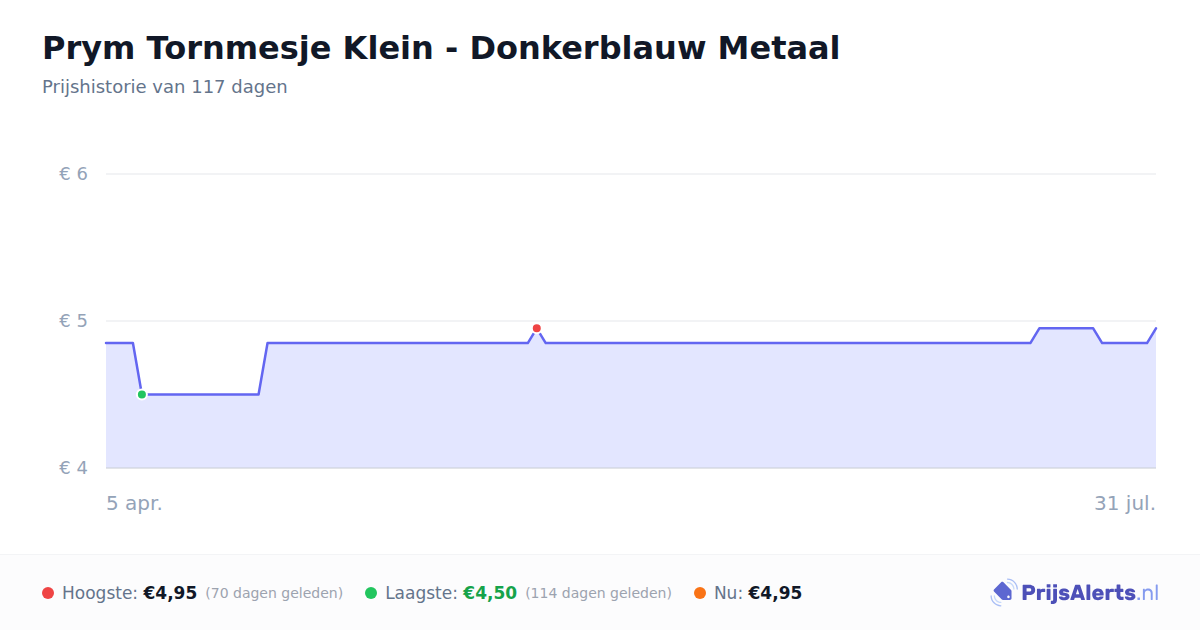Click the red Hoogste legend dot
Image resolution: width=1200 pixels, height=630 pixels.
click(48, 593)
